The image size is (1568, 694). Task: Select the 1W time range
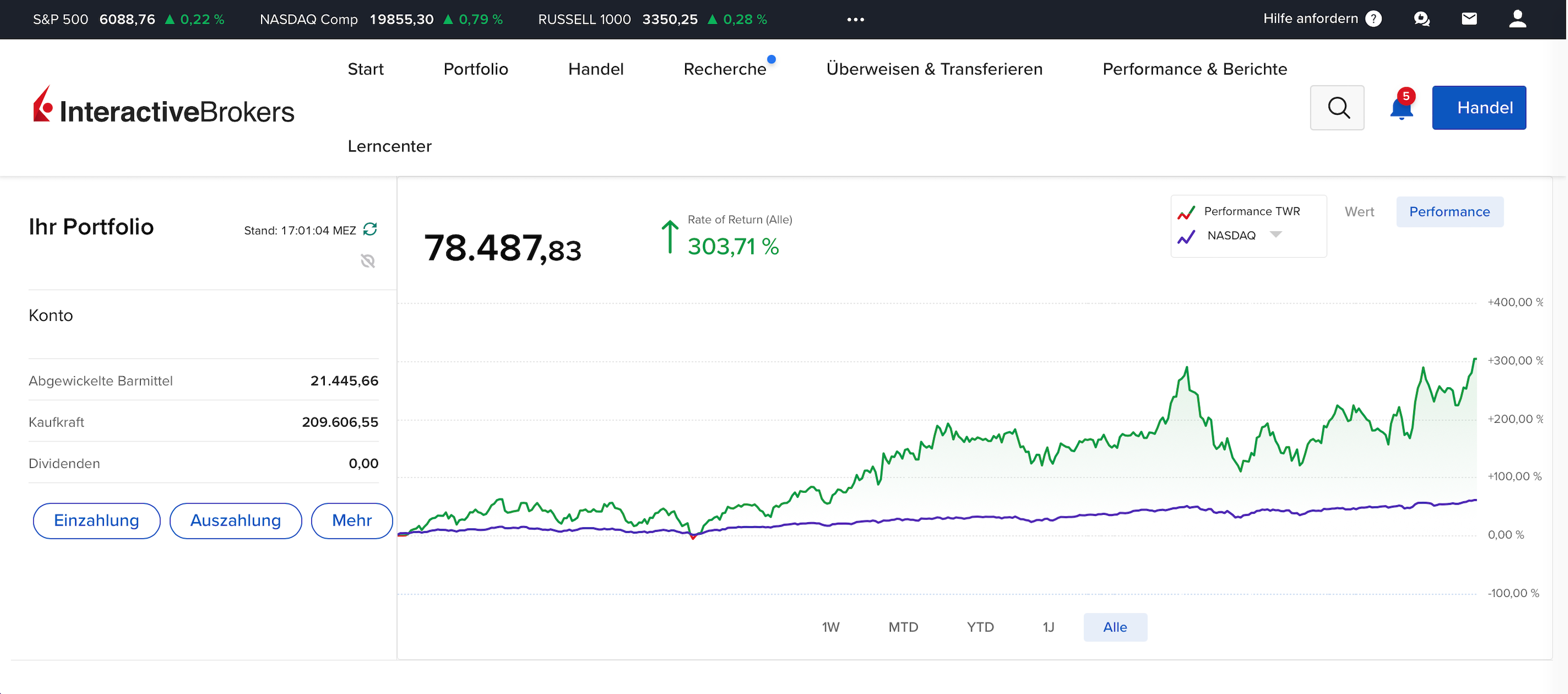830,627
